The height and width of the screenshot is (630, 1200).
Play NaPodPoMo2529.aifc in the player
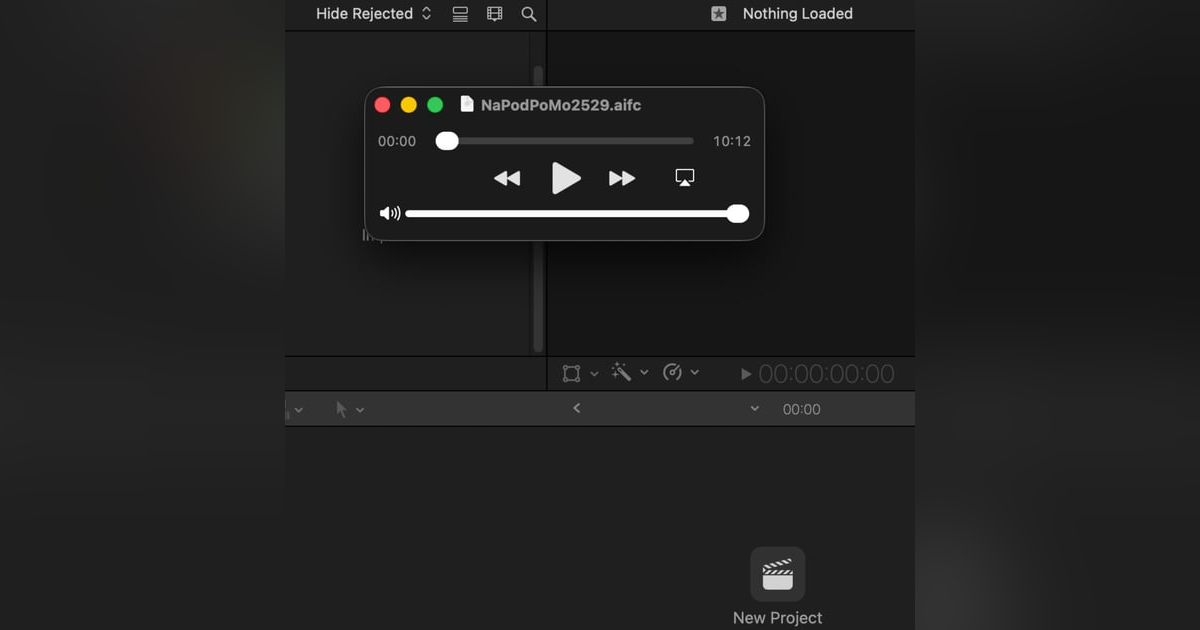[x=565, y=178]
